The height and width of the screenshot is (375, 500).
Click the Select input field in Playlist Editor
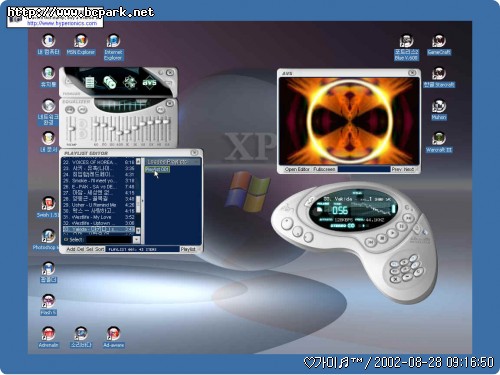pos(108,239)
